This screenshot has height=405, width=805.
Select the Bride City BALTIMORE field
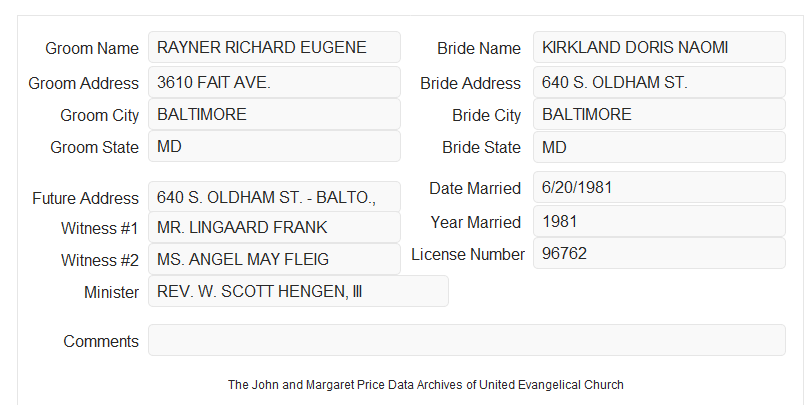tap(659, 114)
